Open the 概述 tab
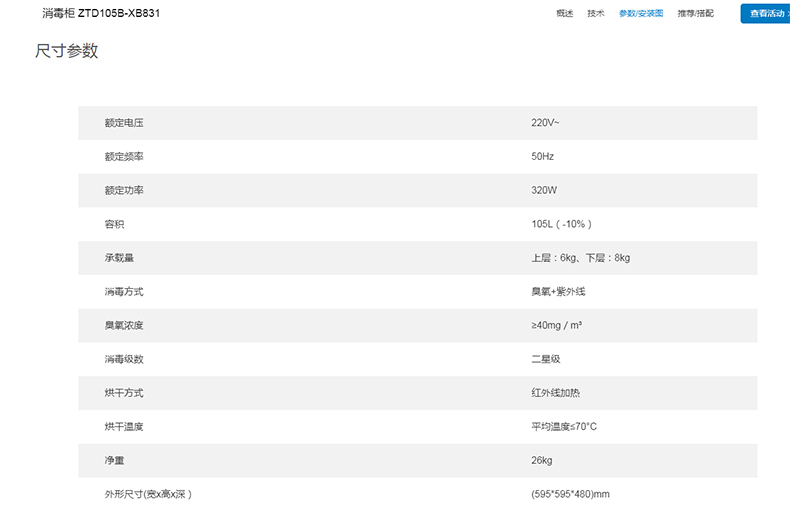790x530 pixels. click(564, 14)
